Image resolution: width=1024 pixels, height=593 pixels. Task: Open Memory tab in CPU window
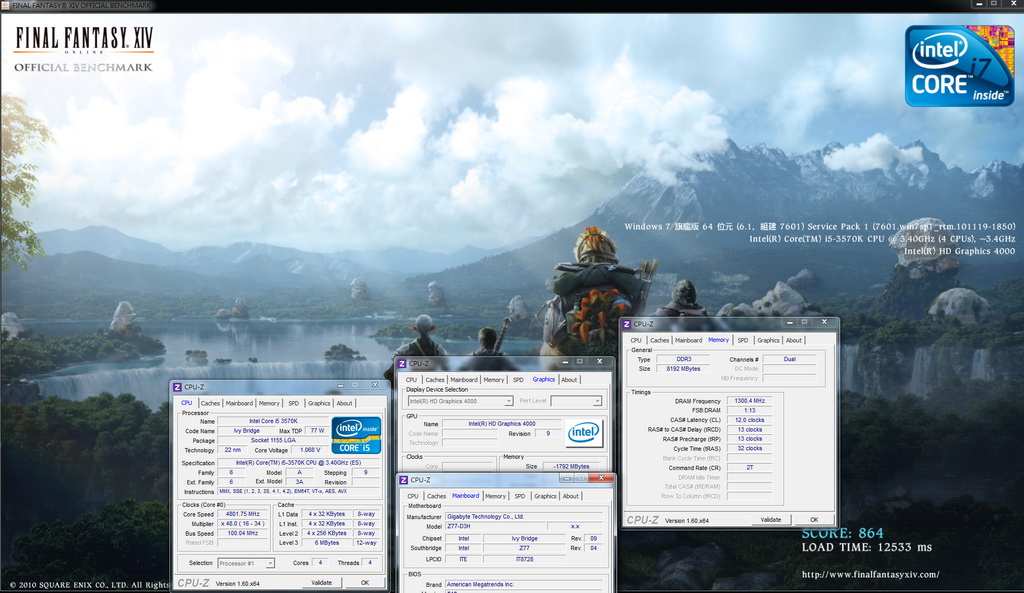pos(268,404)
